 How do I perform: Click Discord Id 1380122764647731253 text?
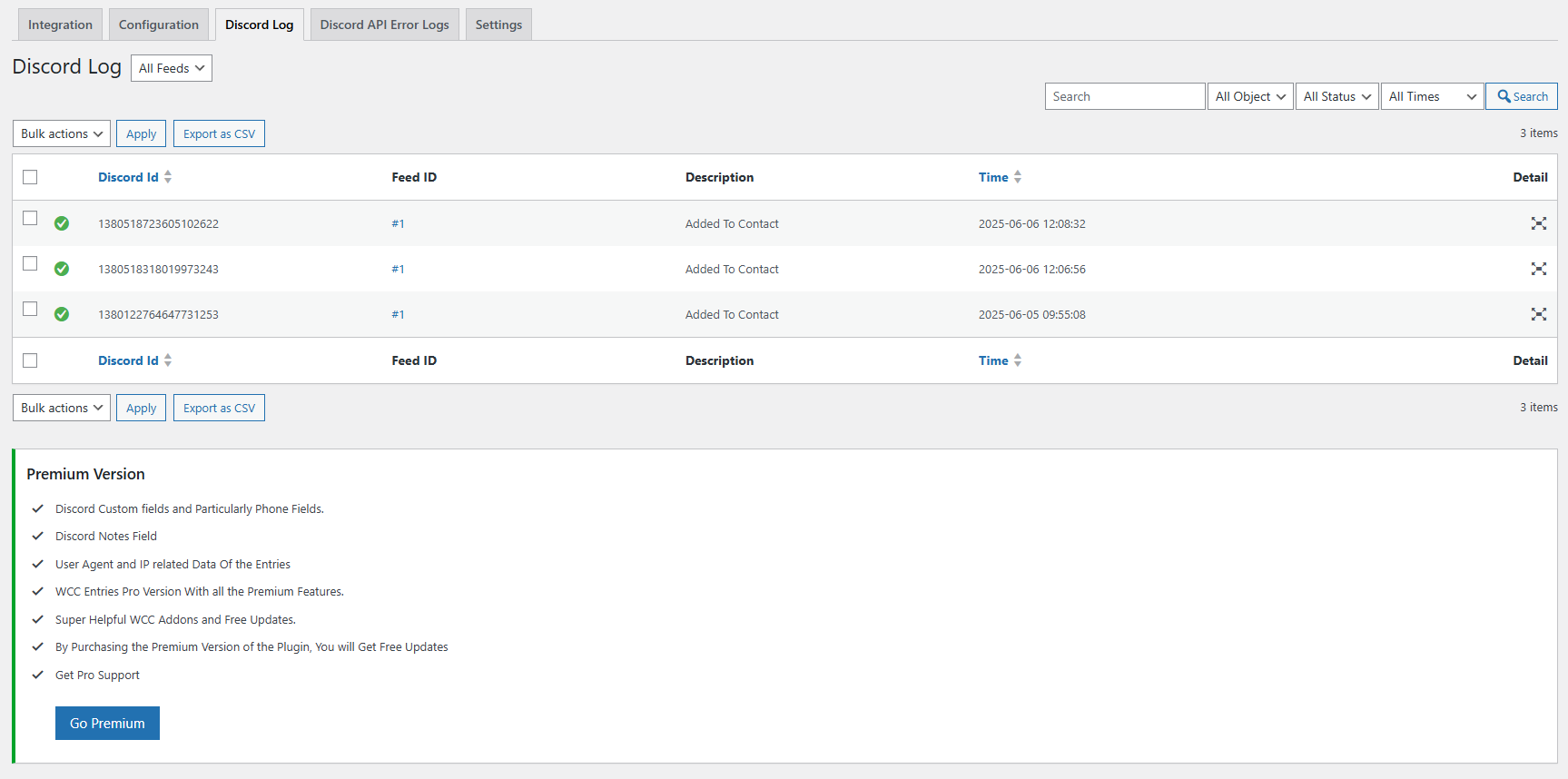[x=158, y=314]
